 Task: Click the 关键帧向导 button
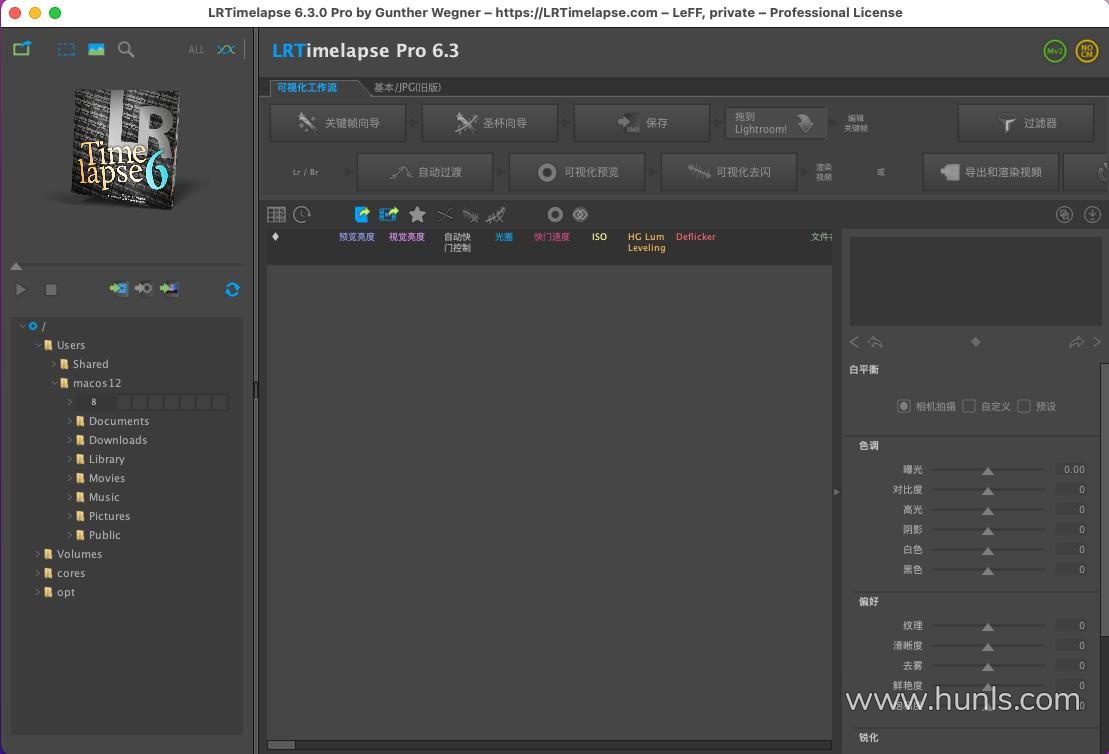point(338,123)
